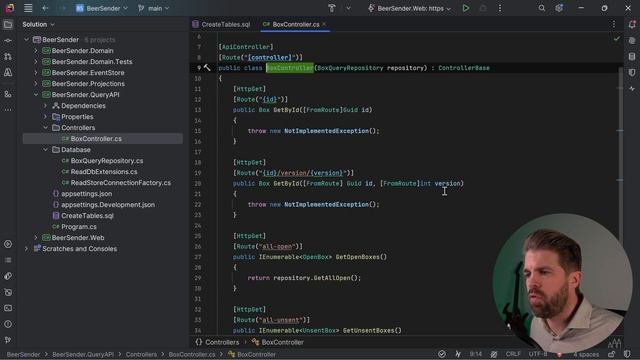Open the Solution view dropdown
640x360 pixels.
tap(38, 24)
